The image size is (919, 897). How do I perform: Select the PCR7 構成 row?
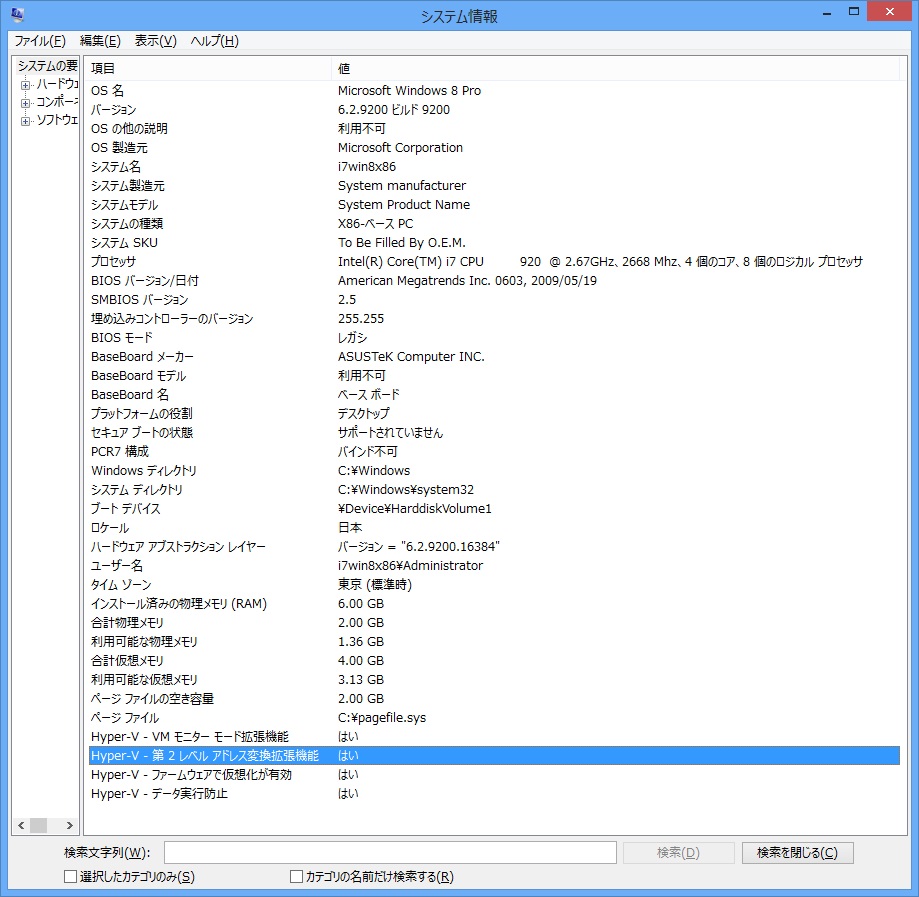494,451
